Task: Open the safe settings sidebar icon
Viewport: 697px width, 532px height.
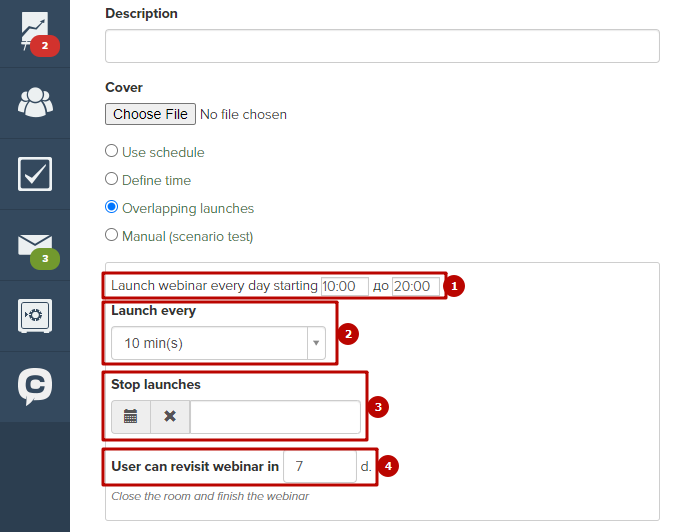Action: pos(35,316)
